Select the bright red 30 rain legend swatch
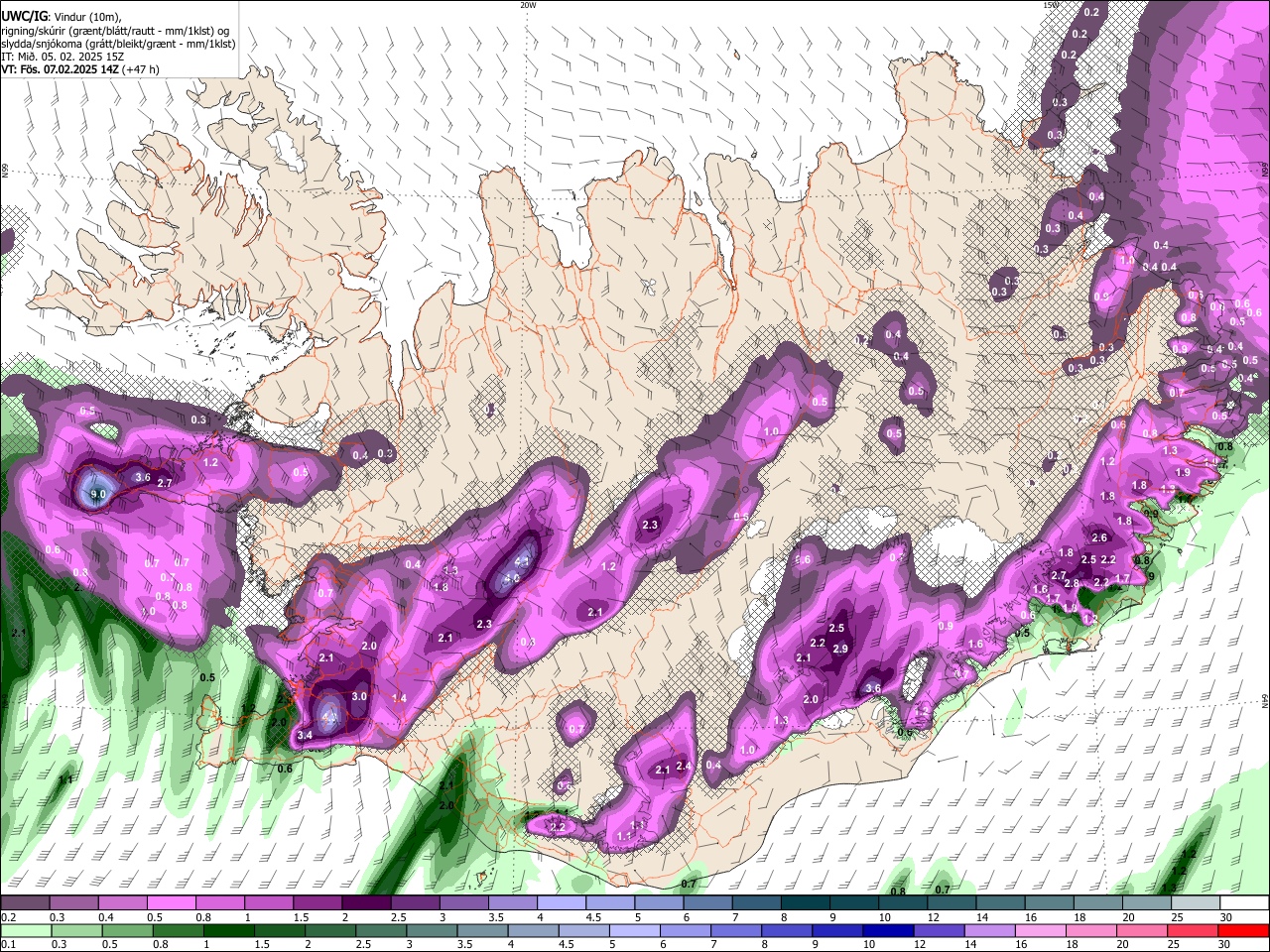The width and height of the screenshot is (1270, 952). point(1244,931)
